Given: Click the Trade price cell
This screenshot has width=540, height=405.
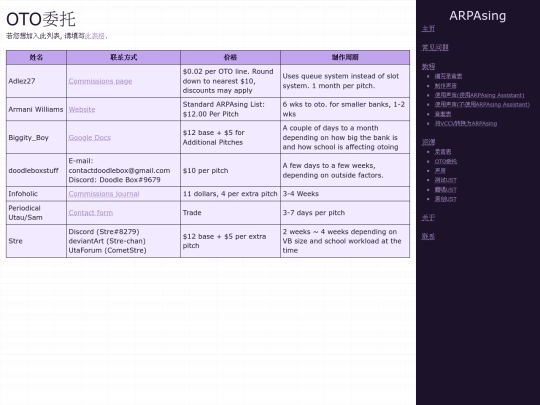Looking at the screenshot, I should point(230,213).
